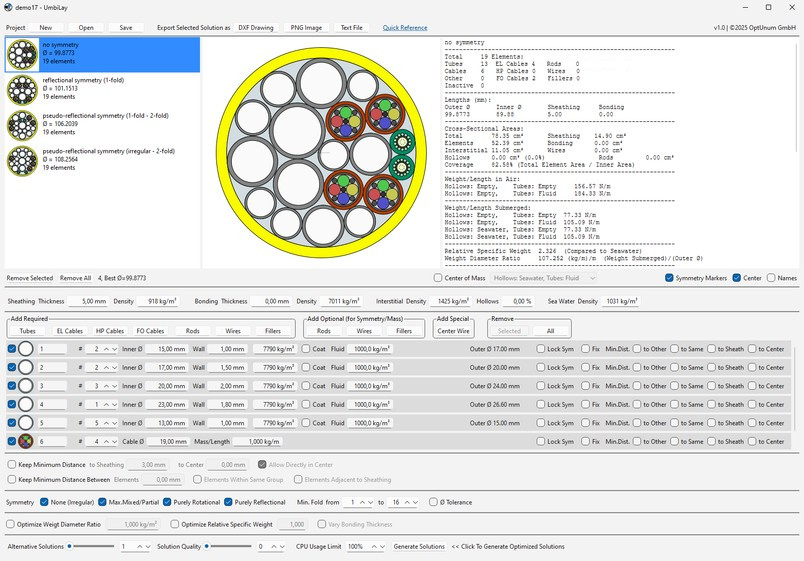Image resolution: width=804 pixels, height=561 pixels.
Task: Enable the Names checkbox
Action: pyautogui.click(x=771, y=278)
